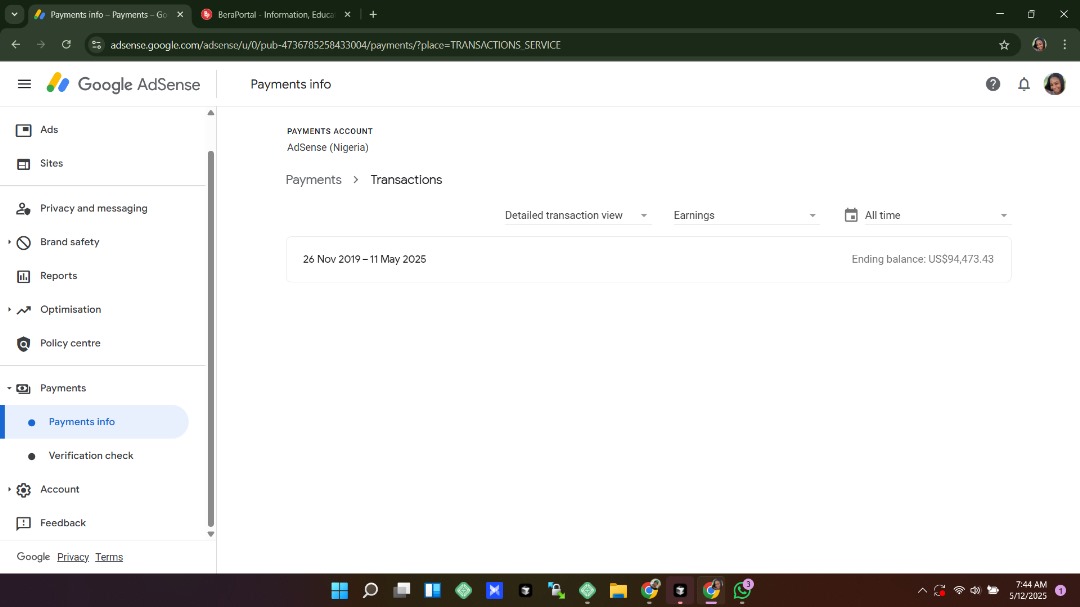Open WhatsApp from the taskbar
Screen dimensions: 1080x607
(742, 590)
